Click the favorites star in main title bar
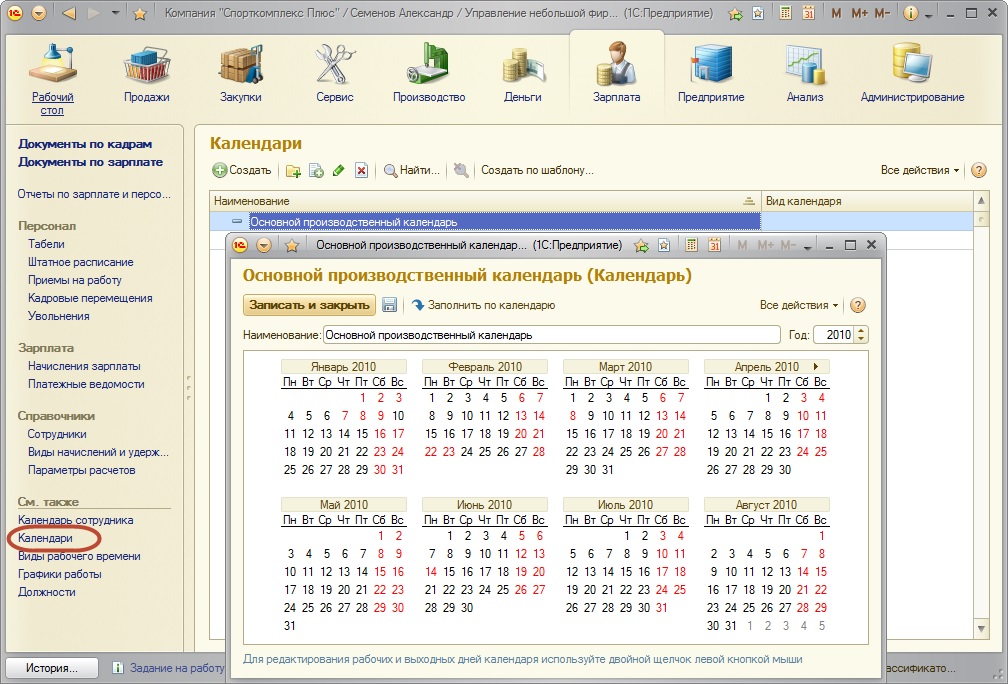This screenshot has height=684, width=1008. (x=140, y=14)
